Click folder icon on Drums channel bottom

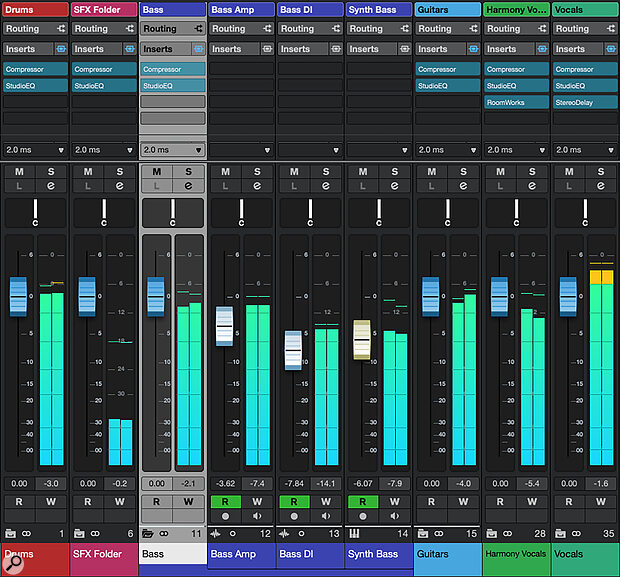(10, 533)
